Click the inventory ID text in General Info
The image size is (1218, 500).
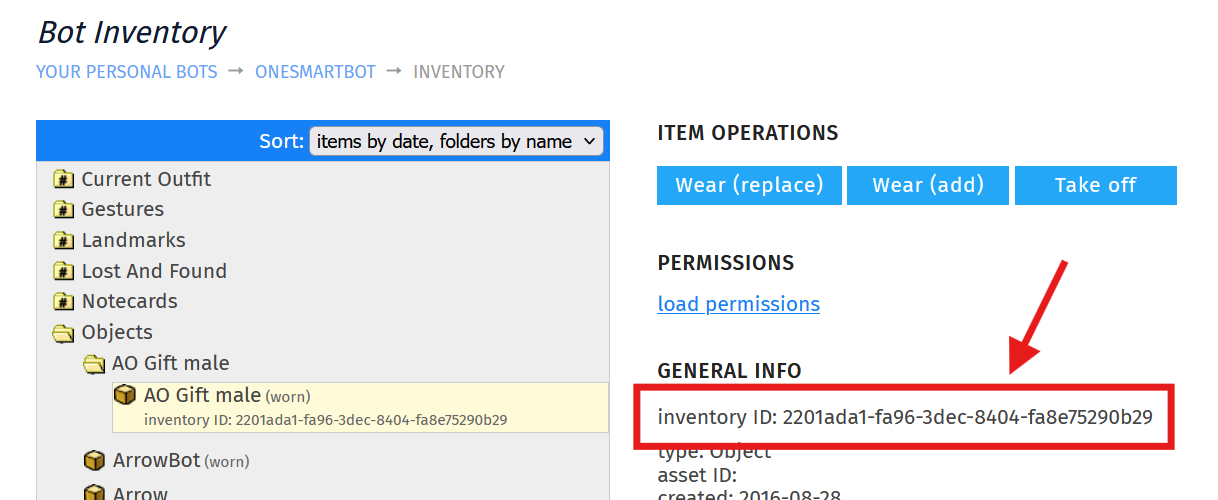coord(905,416)
